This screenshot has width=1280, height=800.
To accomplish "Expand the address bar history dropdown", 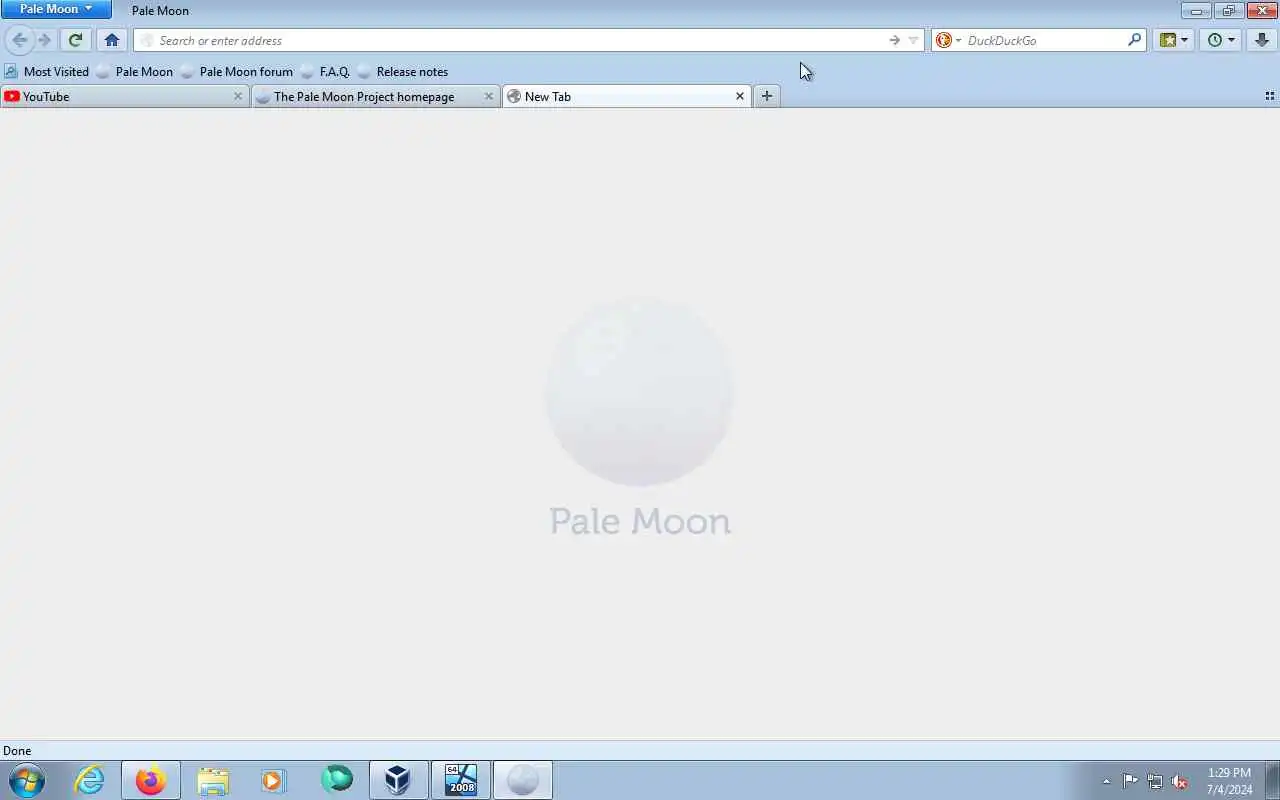I will (913, 40).
